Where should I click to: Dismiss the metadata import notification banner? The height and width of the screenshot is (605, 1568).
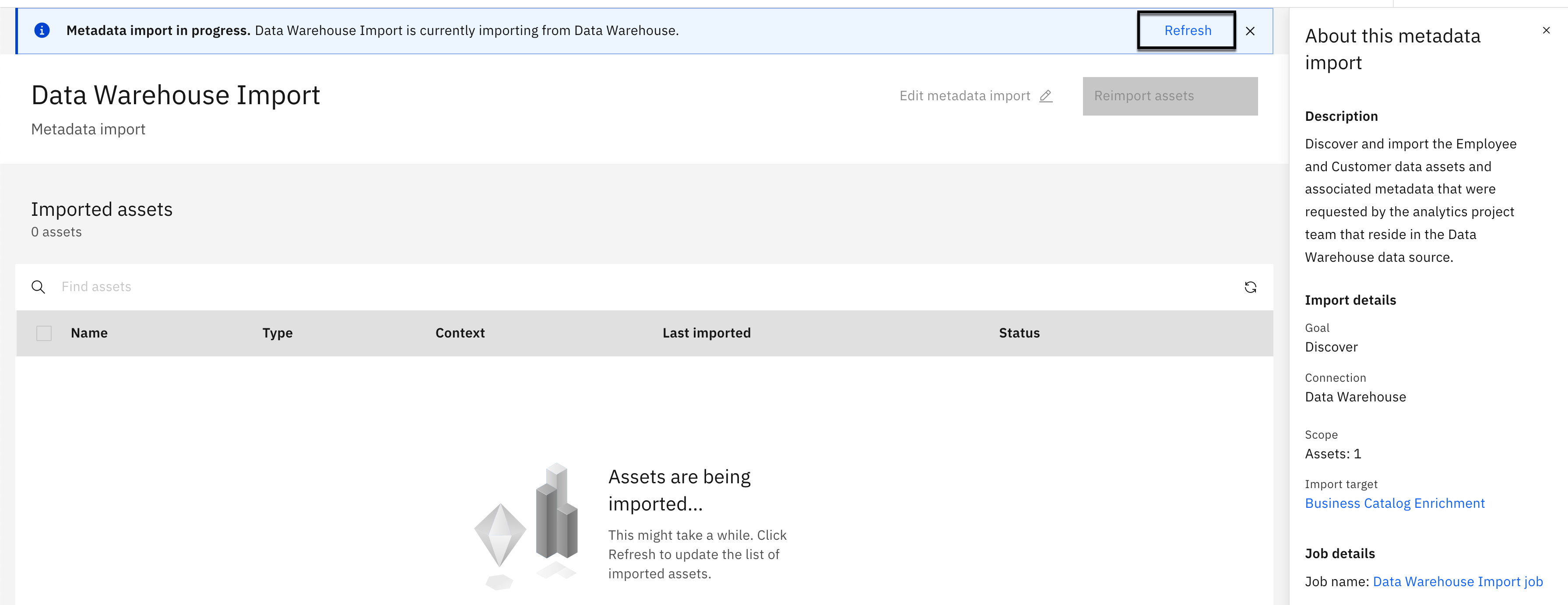tap(1250, 31)
